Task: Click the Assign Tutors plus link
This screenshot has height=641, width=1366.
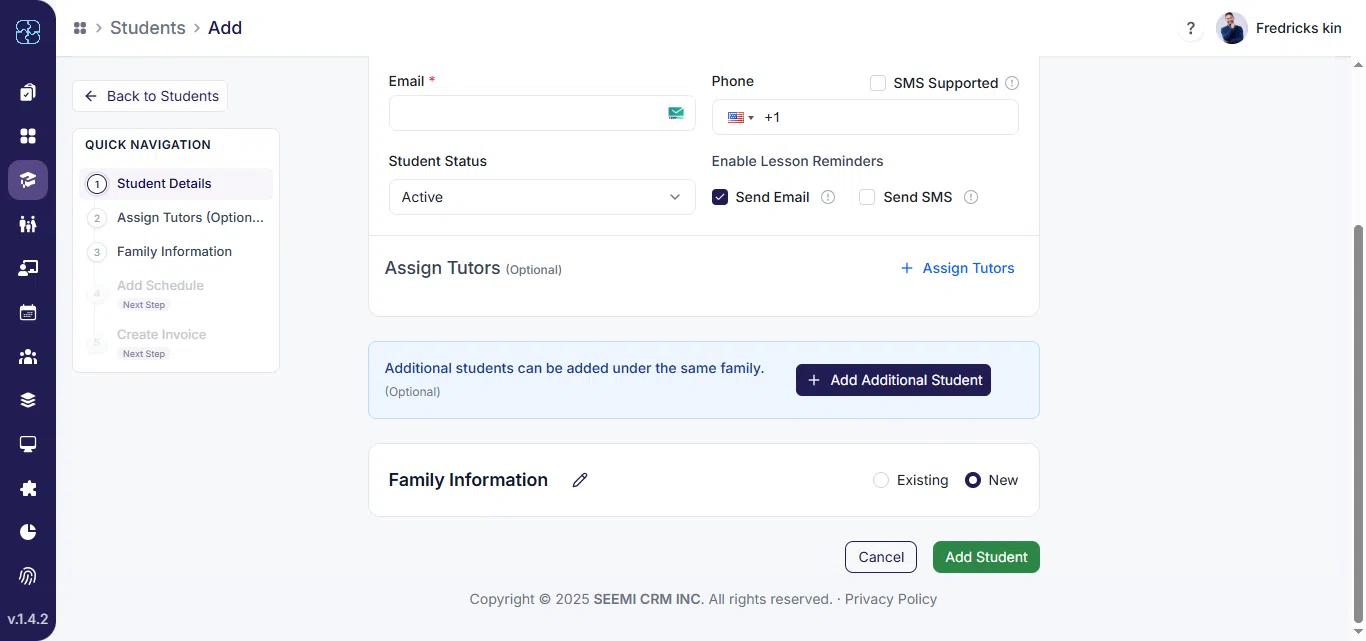Action: click(957, 268)
